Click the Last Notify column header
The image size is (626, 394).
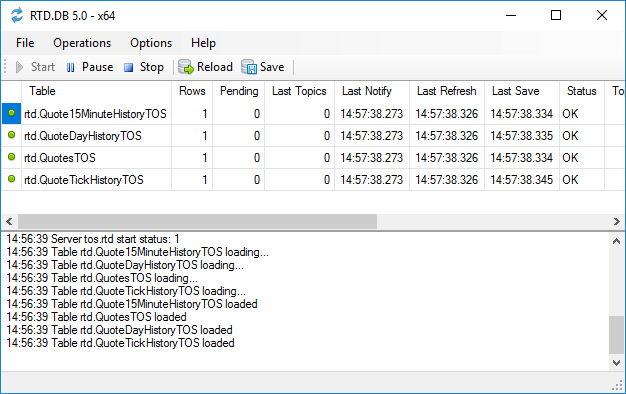pyautogui.click(x=372, y=91)
